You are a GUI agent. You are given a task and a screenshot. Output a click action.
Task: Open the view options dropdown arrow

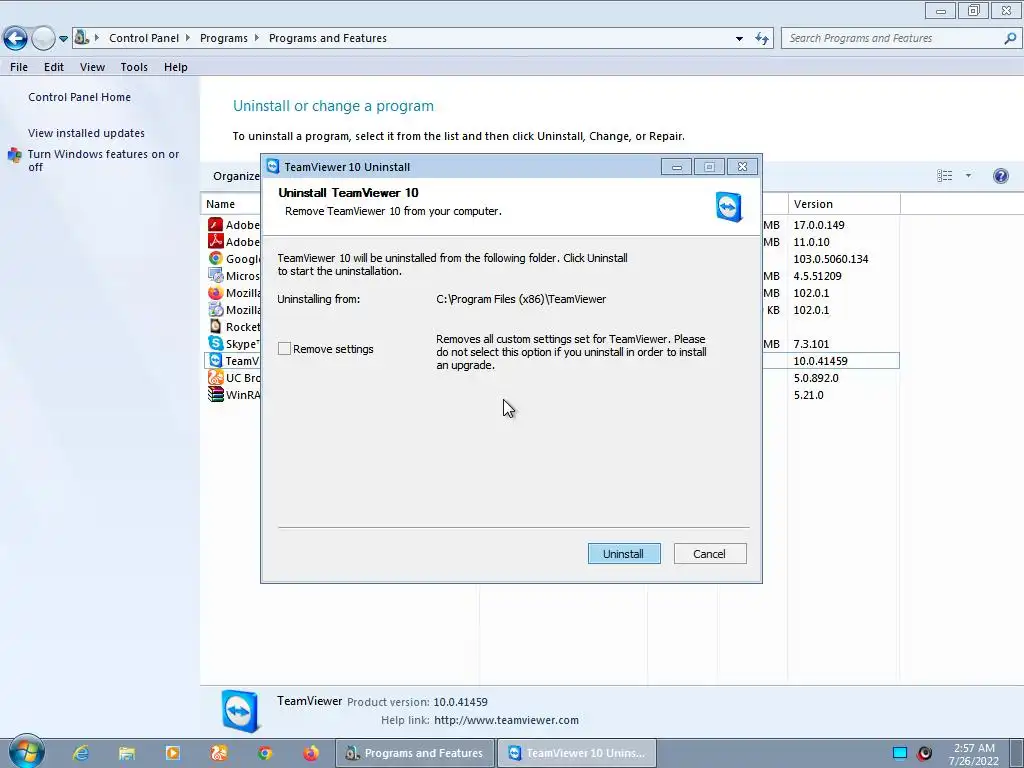(x=968, y=176)
